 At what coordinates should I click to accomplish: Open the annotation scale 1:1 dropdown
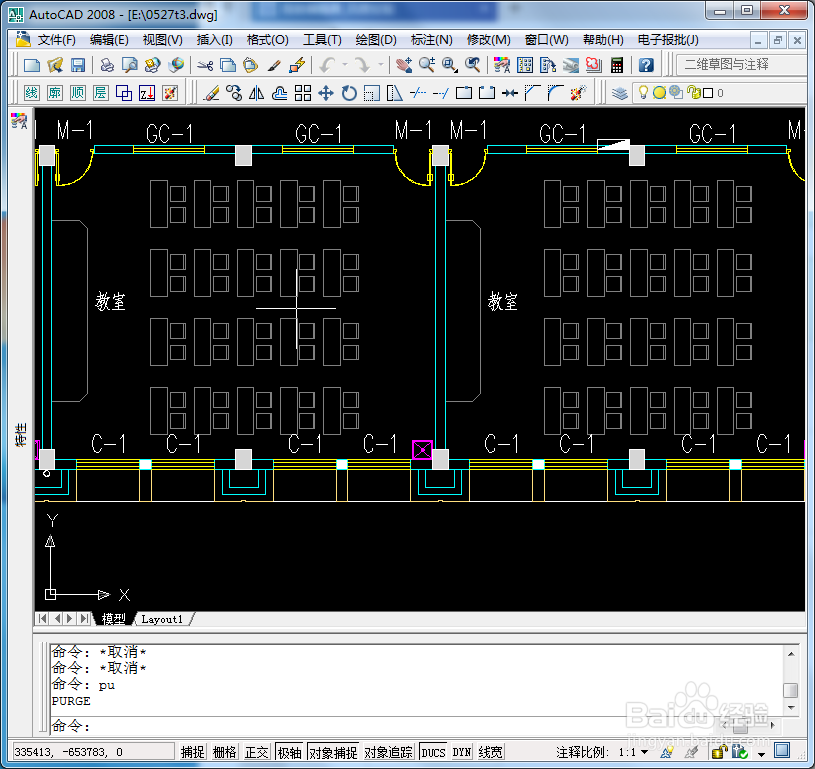(634, 752)
